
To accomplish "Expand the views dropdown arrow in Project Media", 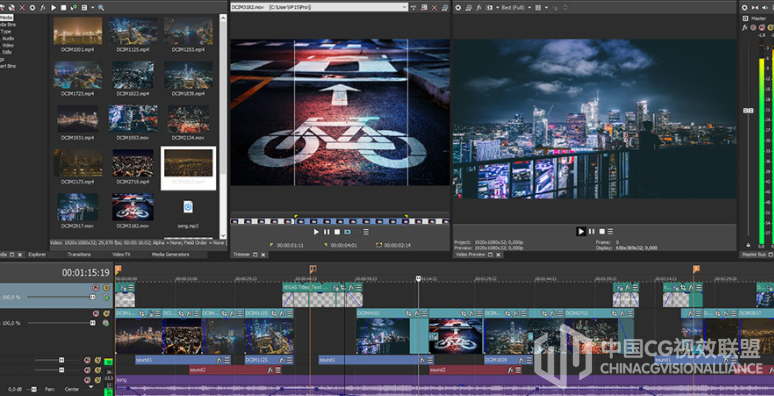I will tap(92, 7).
